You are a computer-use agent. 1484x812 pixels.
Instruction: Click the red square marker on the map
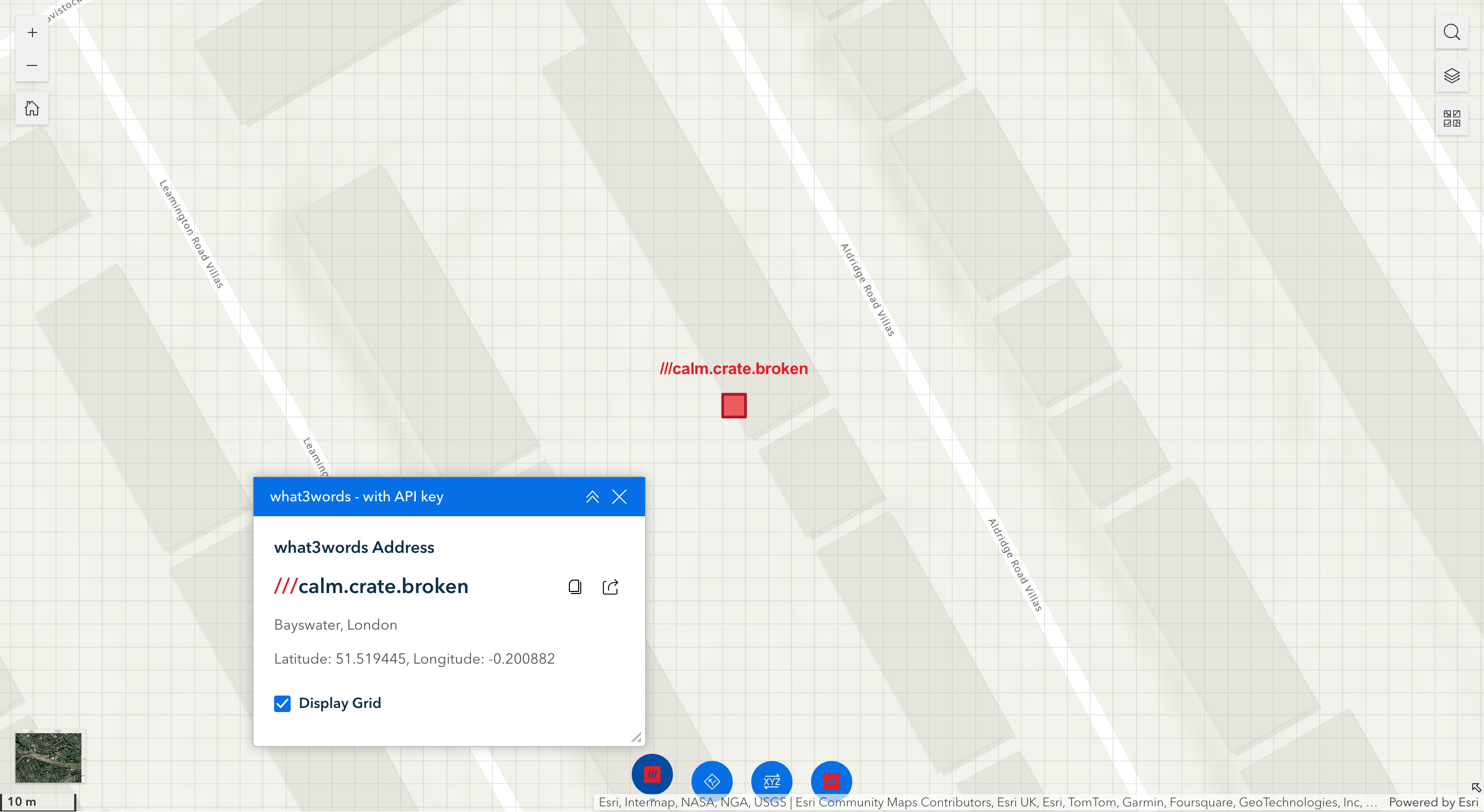[x=734, y=406]
